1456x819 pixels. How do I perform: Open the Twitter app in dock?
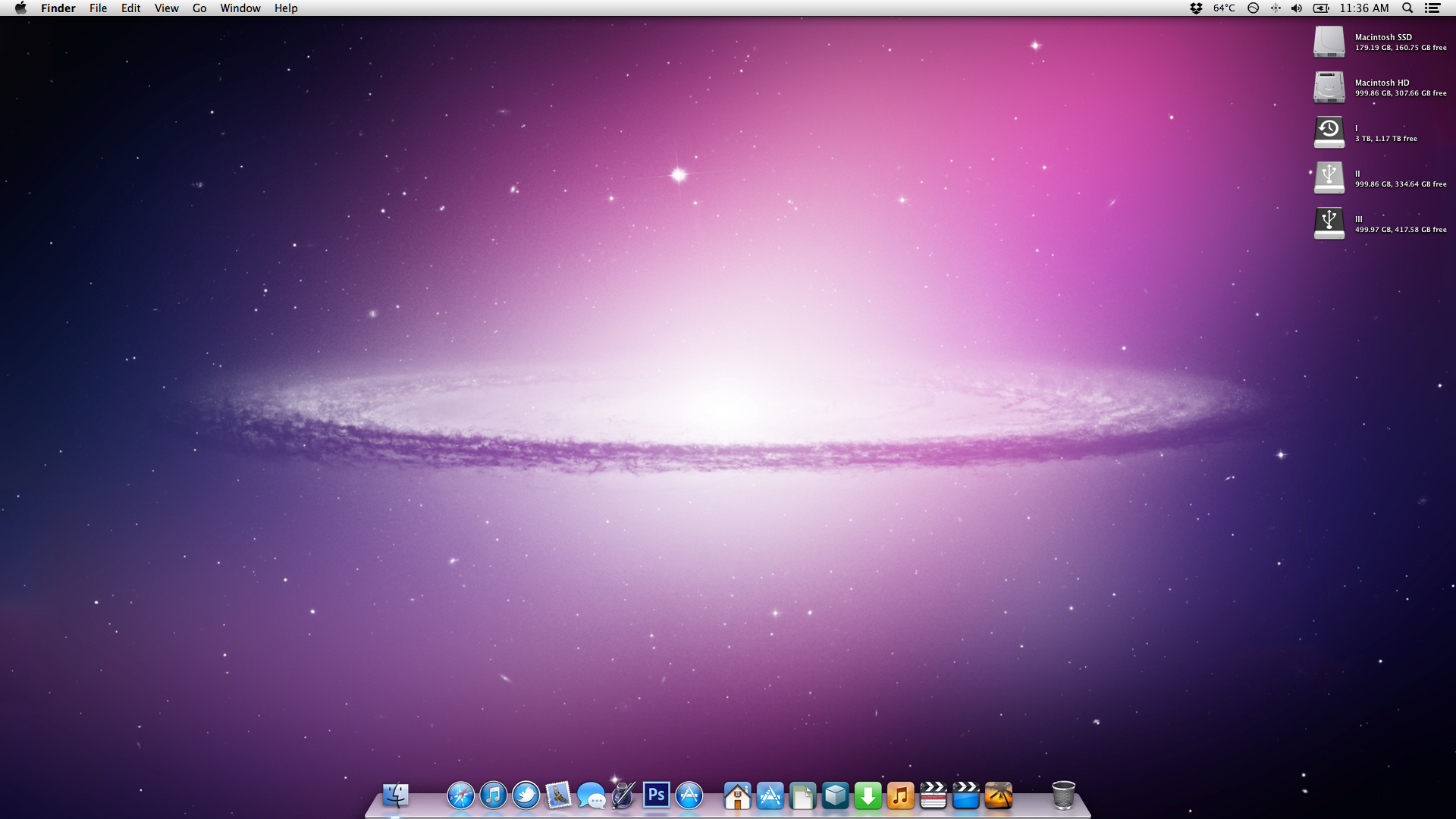(526, 795)
